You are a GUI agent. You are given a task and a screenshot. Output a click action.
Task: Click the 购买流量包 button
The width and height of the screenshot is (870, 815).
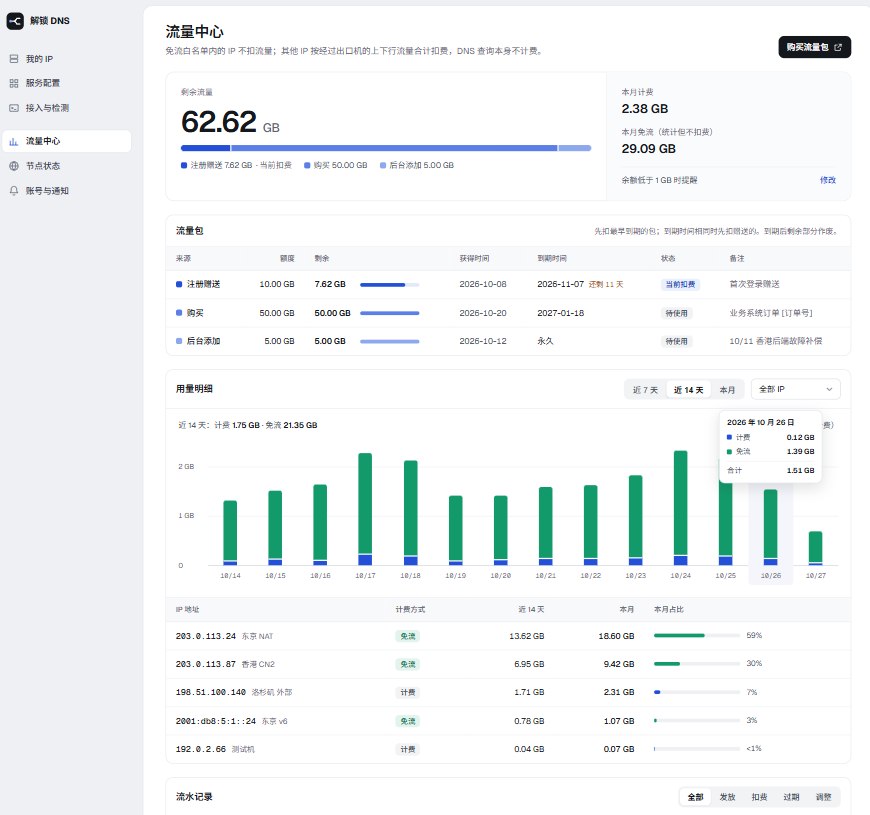pos(815,47)
